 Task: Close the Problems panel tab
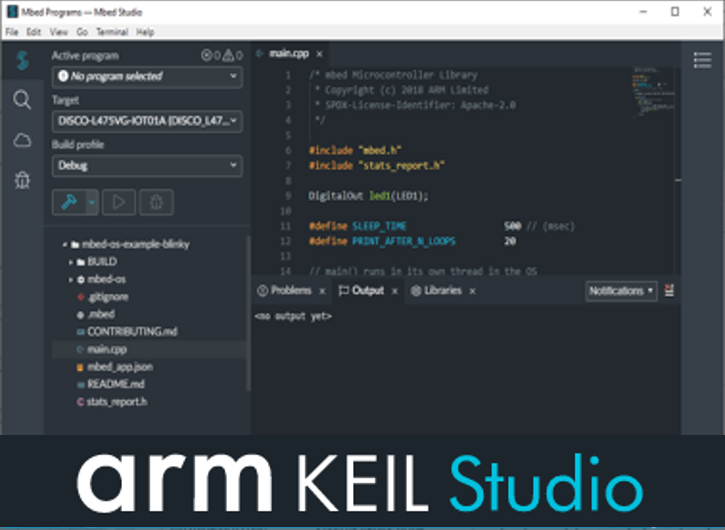coord(322,291)
